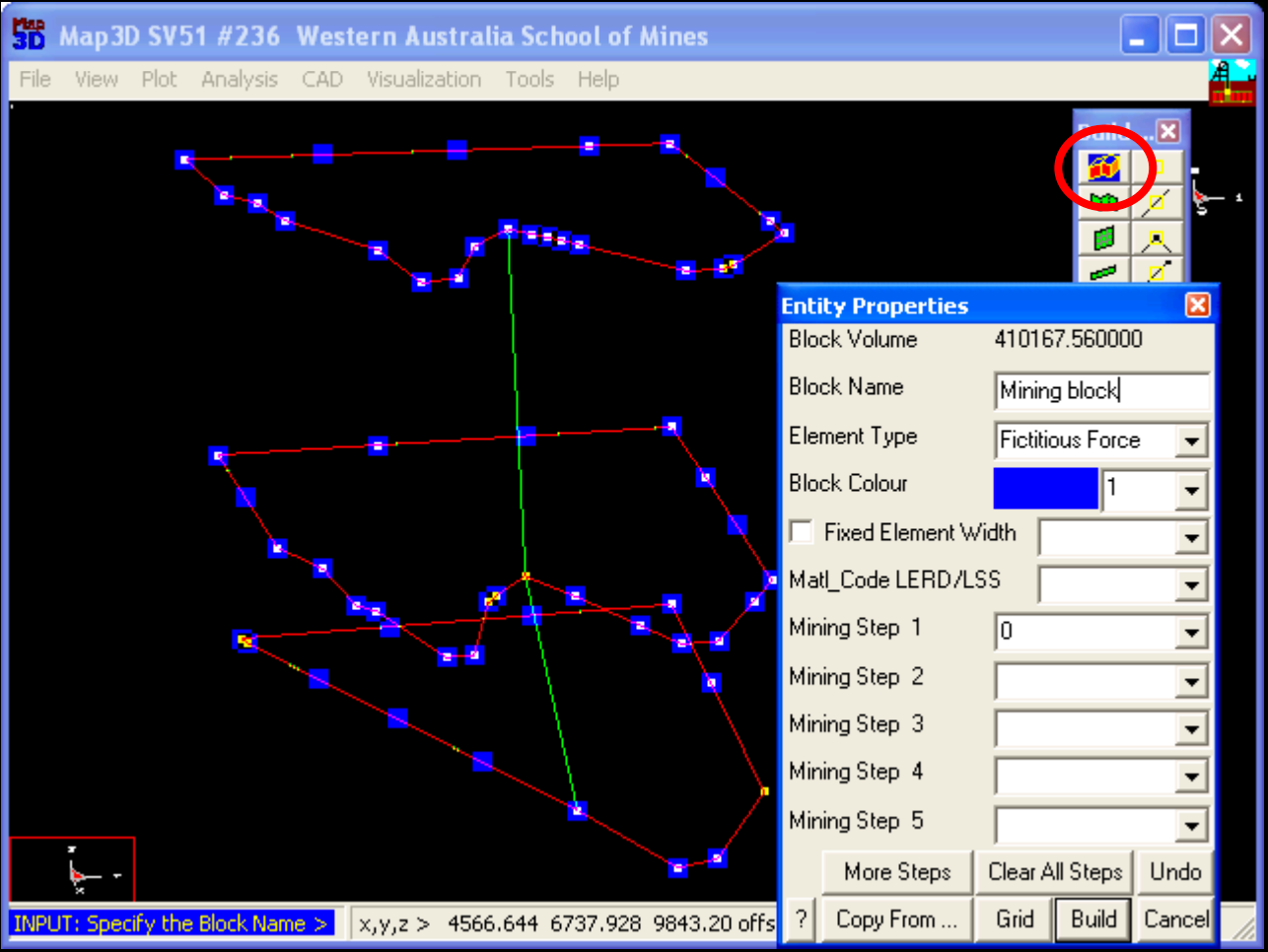Open the Help menu
Screen dimensions: 1268x952
click(x=599, y=79)
